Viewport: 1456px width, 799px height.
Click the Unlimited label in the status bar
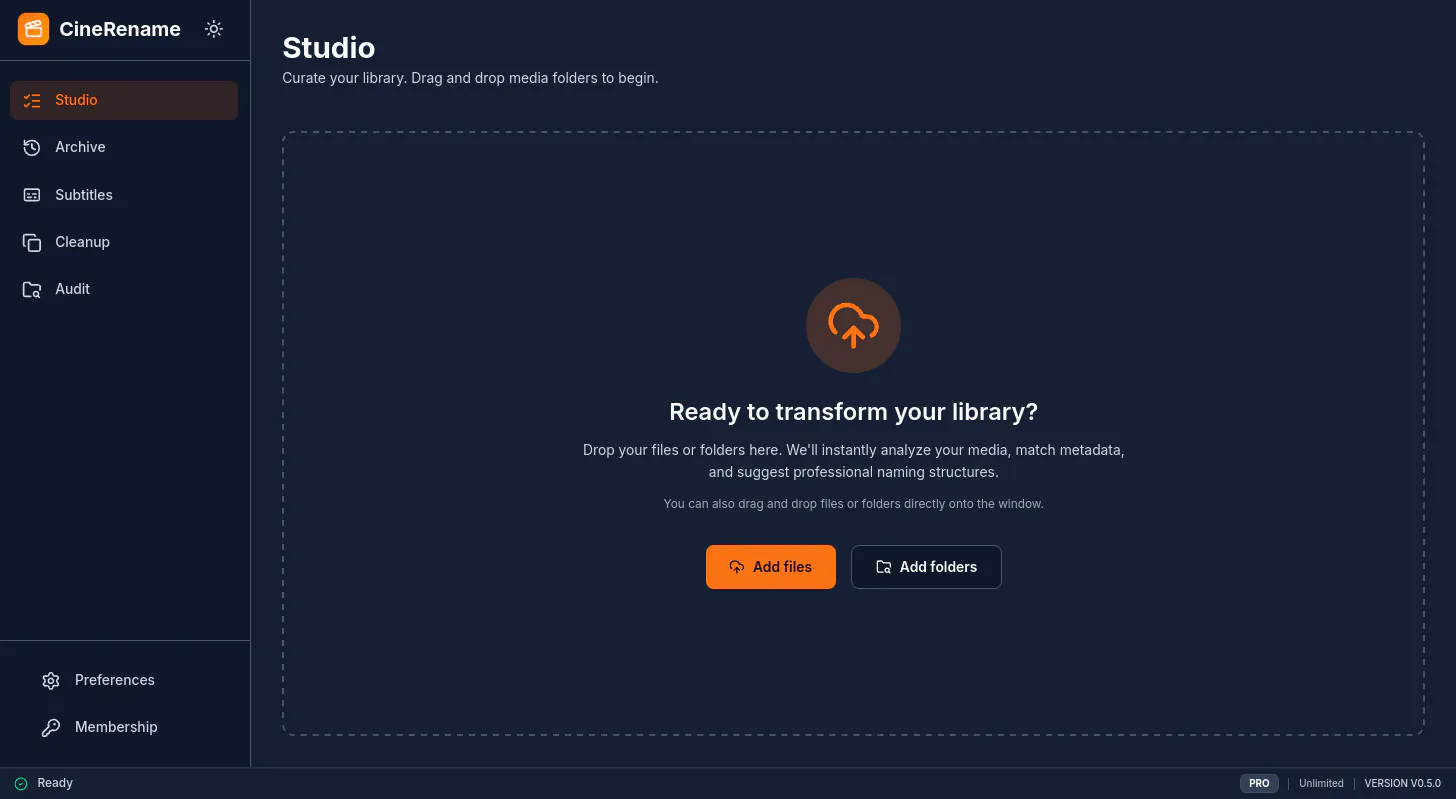1321,783
